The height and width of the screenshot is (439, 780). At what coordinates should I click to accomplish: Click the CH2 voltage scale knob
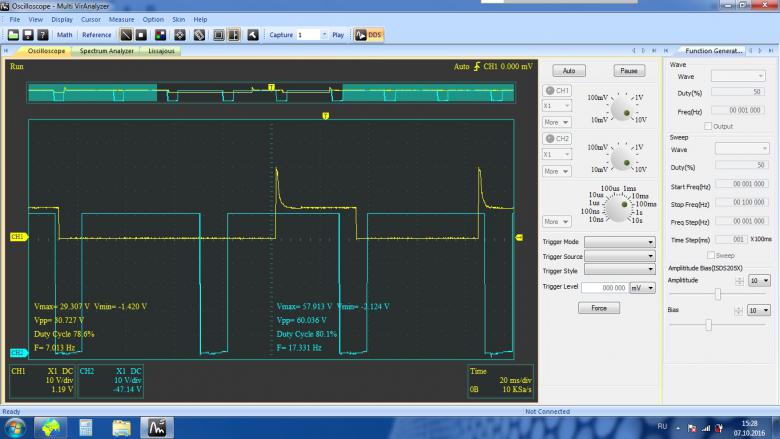[622, 159]
